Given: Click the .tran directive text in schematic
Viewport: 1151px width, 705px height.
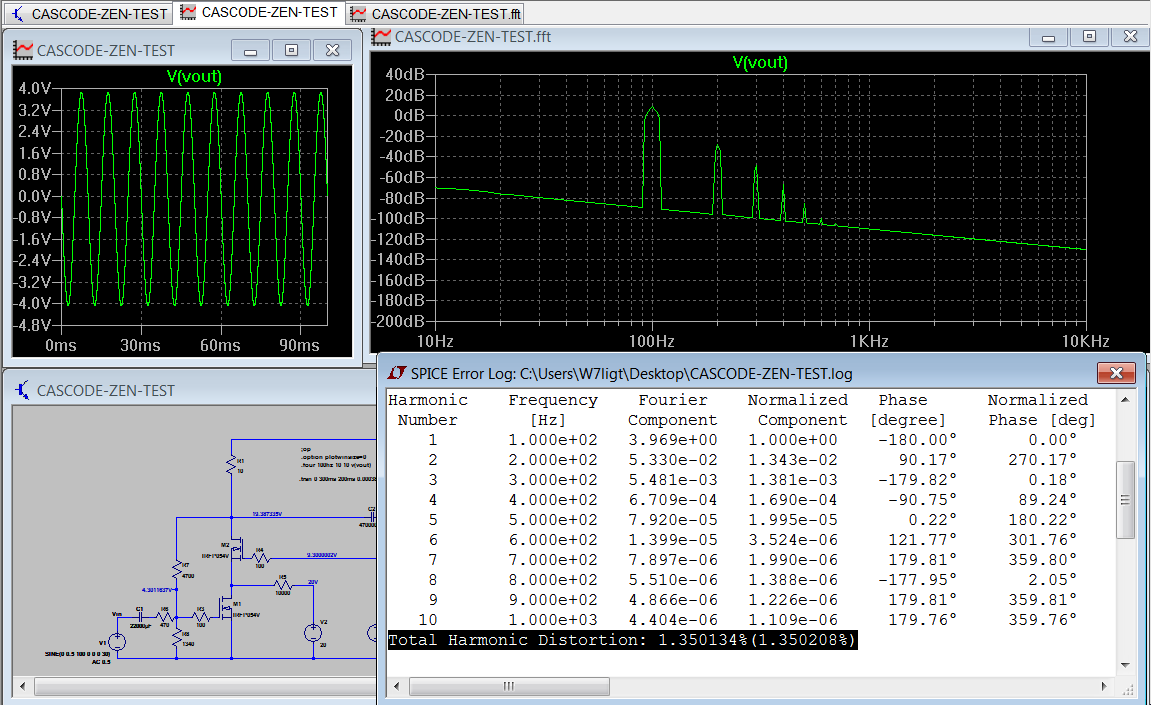Looking at the screenshot, I should click(x=338, y=479).
